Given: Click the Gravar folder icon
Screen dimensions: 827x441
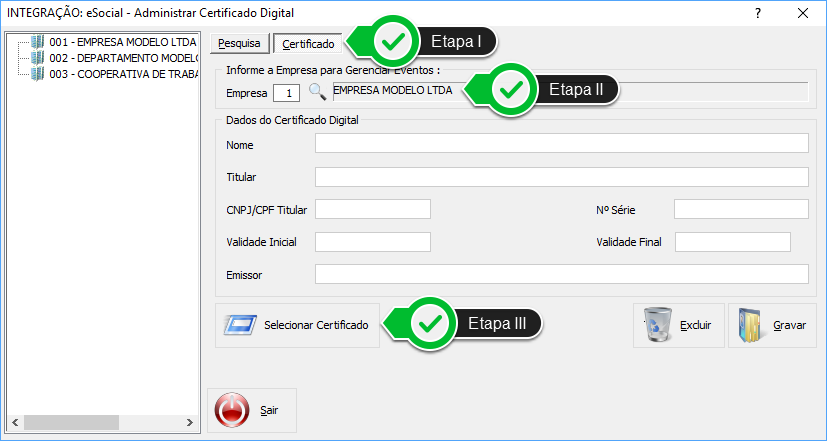Looking at the screenshot, I should [x=751, y=325].
